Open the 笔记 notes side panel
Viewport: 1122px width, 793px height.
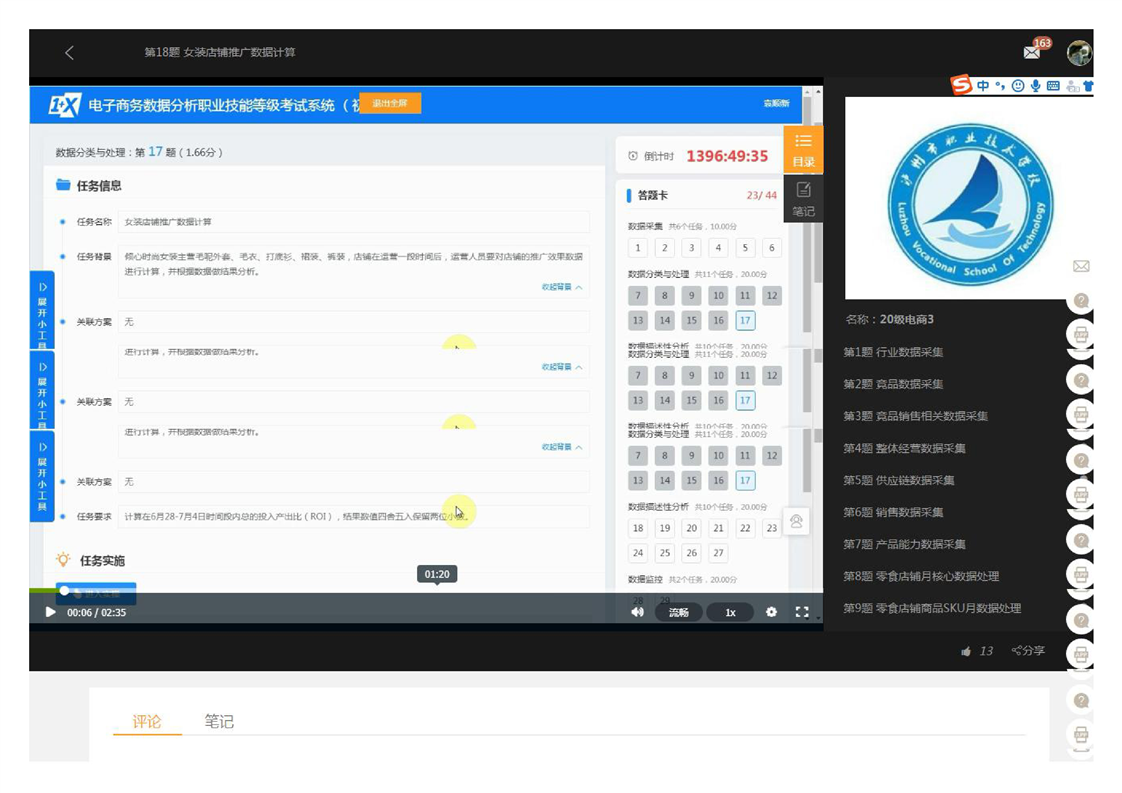coord(803,198)
